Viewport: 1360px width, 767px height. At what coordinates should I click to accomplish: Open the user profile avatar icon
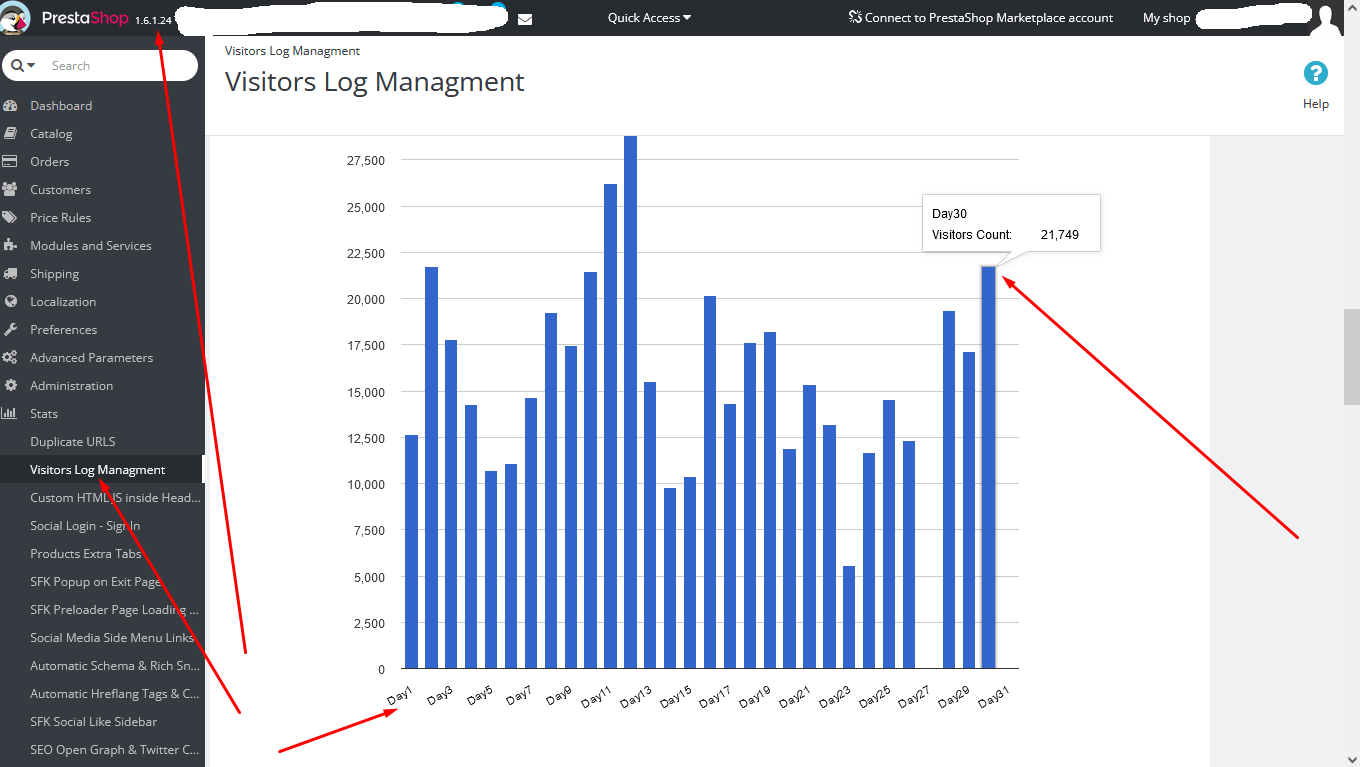click(x=1326, y=19)
